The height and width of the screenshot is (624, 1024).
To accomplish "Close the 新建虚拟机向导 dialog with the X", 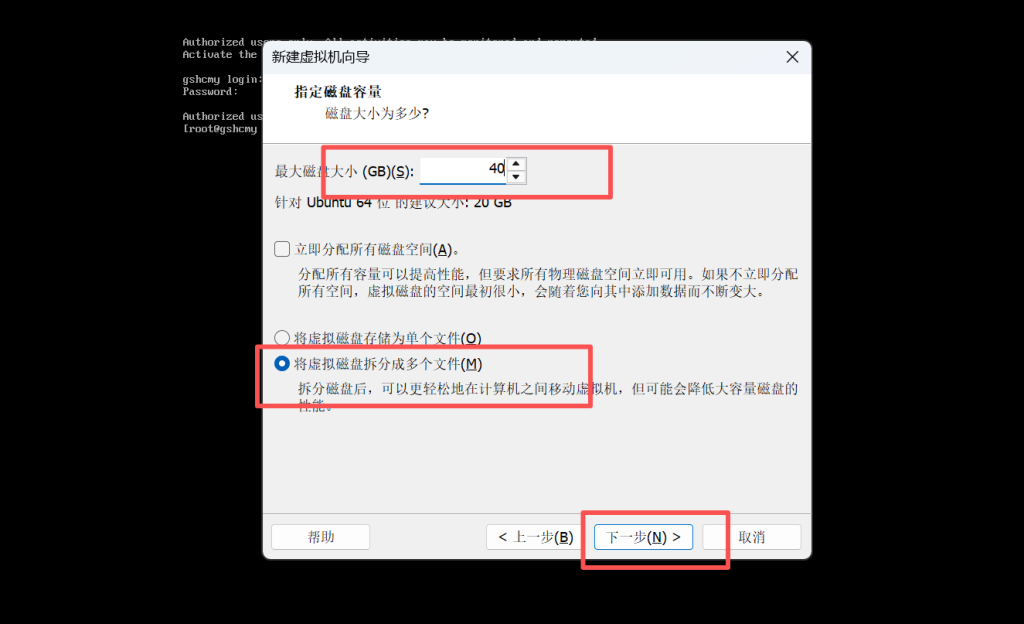I will 792,57.
